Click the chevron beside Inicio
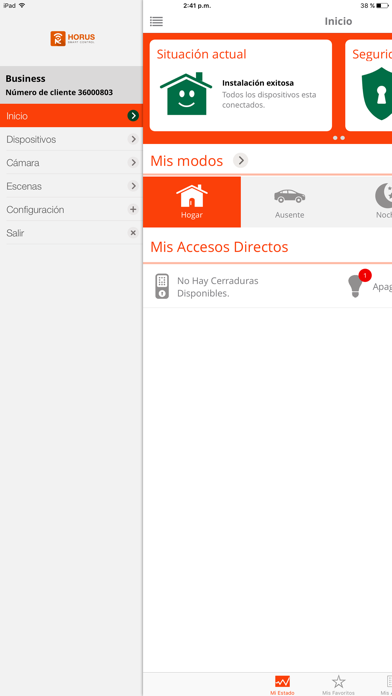Viewport: 392px width, 696px height. [x=133, y=116]
